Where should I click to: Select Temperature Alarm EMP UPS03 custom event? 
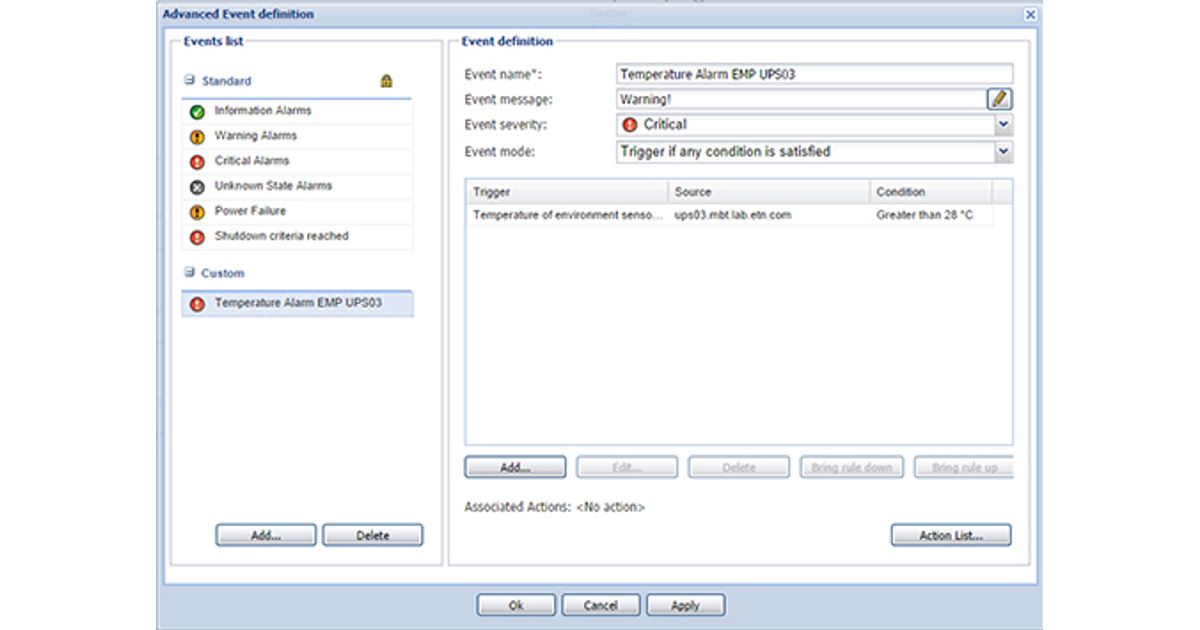click(298, 303)
